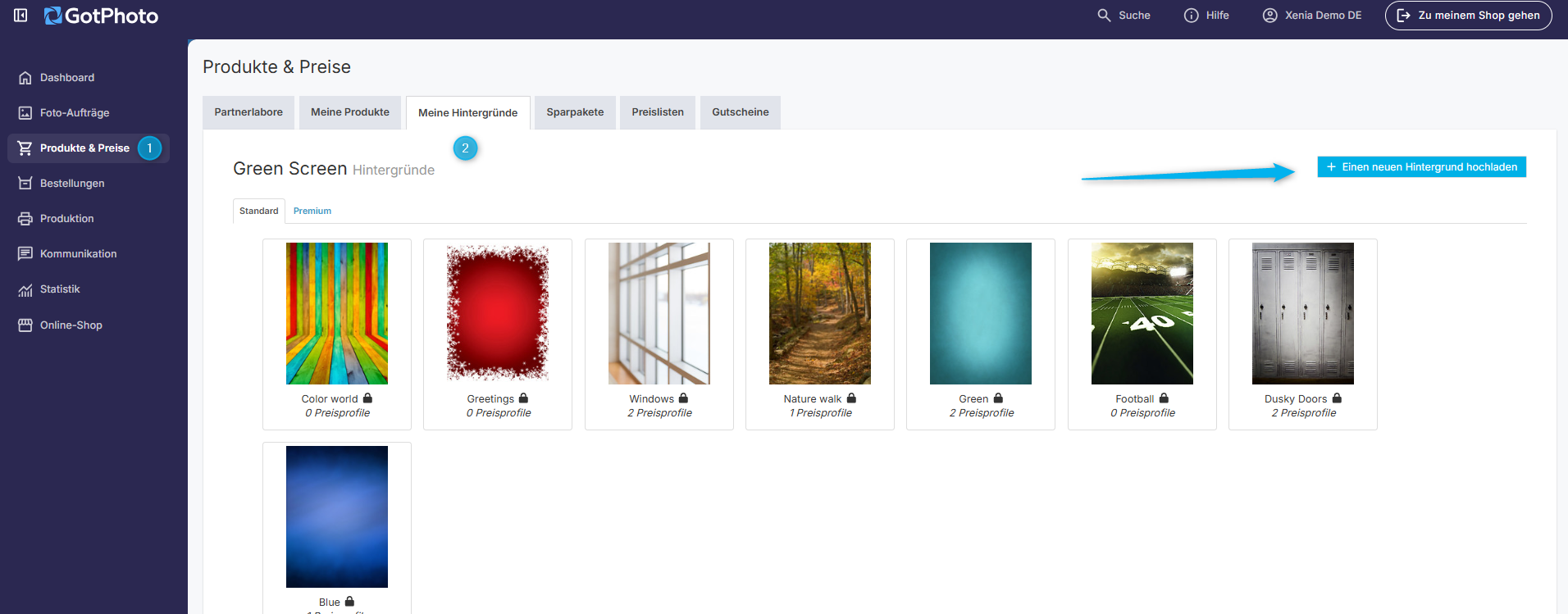Open the Meine Produkte tab

[x=350, y=112]
